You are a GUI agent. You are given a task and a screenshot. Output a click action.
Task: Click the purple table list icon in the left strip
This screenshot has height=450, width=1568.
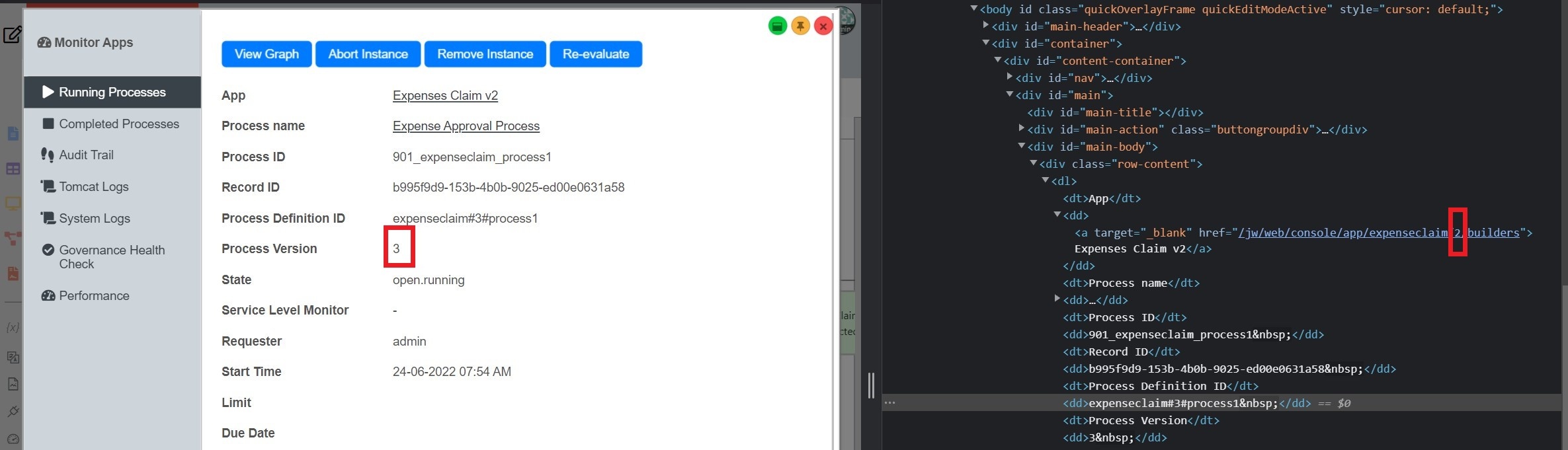(13, 169)
